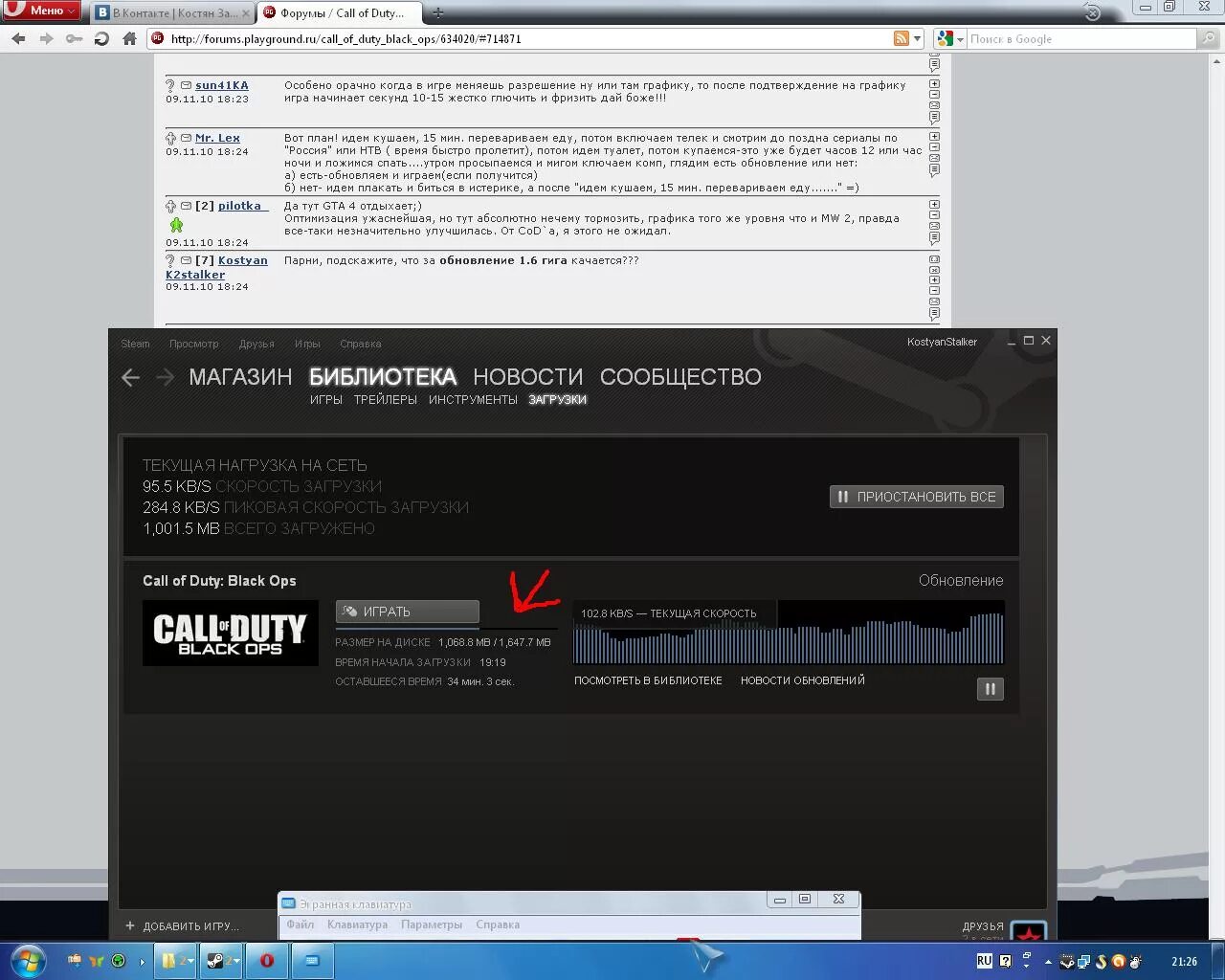Open a new Opera tab
Viewport: 1225px width, 980px height.
[438, 13]
